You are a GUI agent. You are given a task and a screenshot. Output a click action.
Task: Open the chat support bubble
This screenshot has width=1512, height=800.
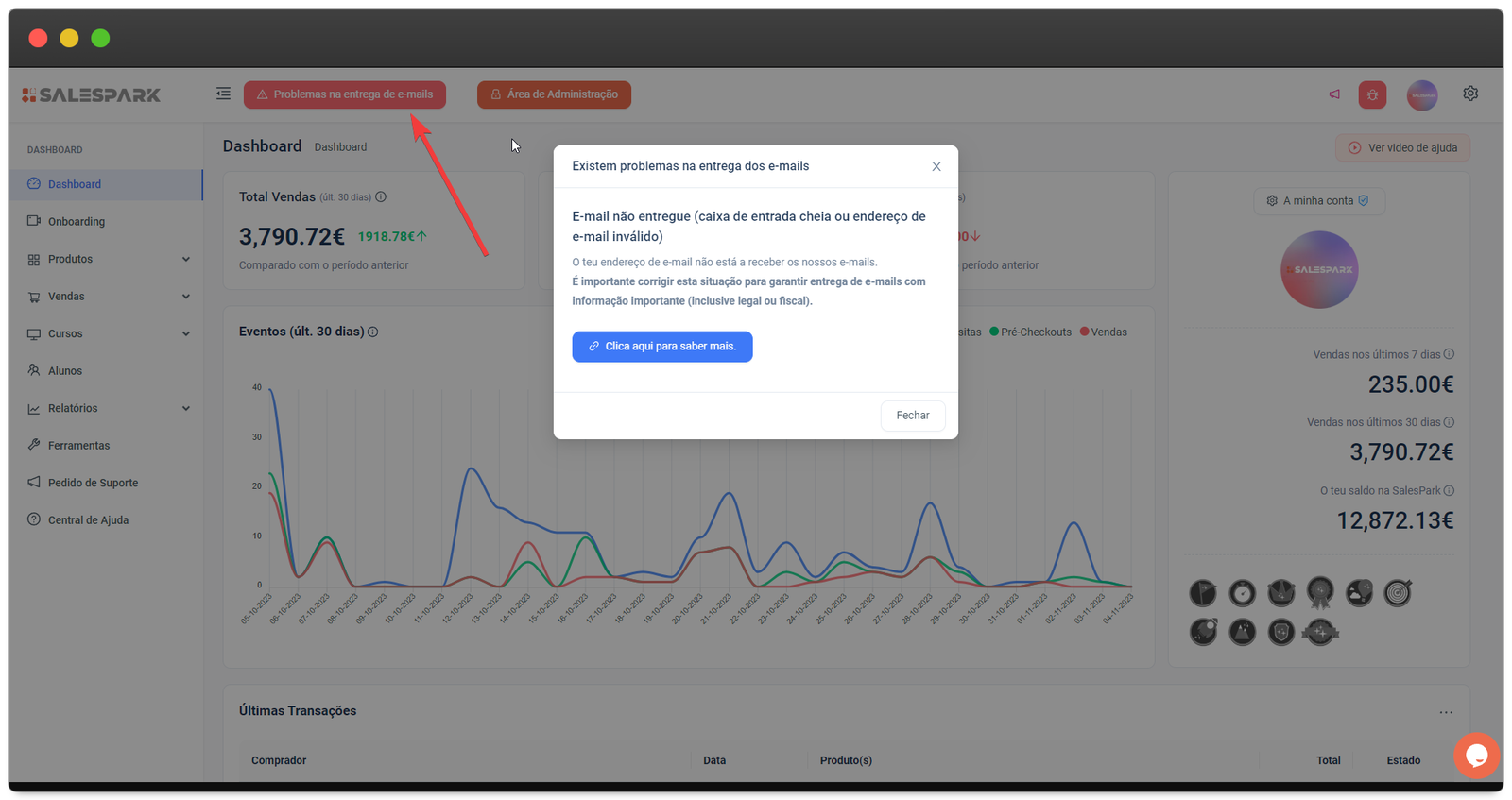tap(1476, 756)
